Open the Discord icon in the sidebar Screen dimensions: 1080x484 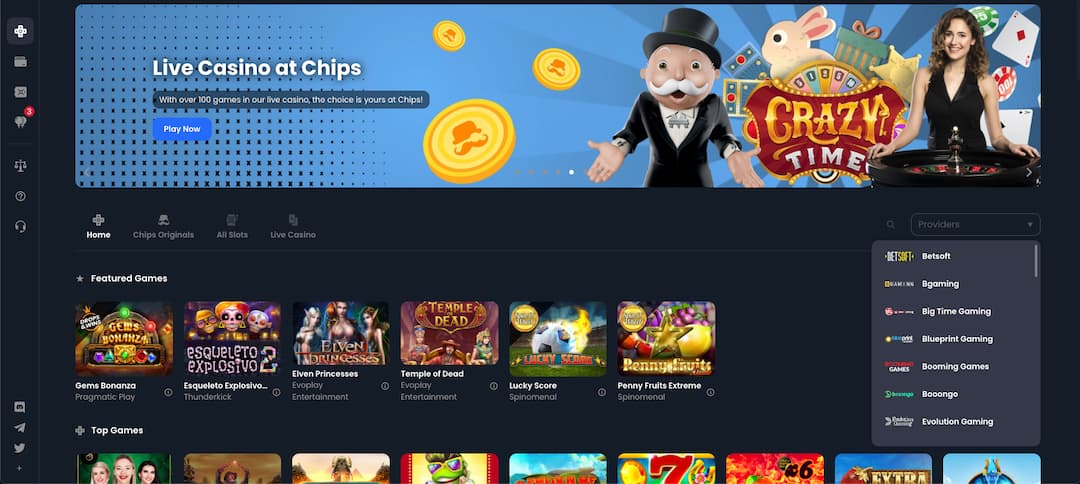click(x=19, y=407)
